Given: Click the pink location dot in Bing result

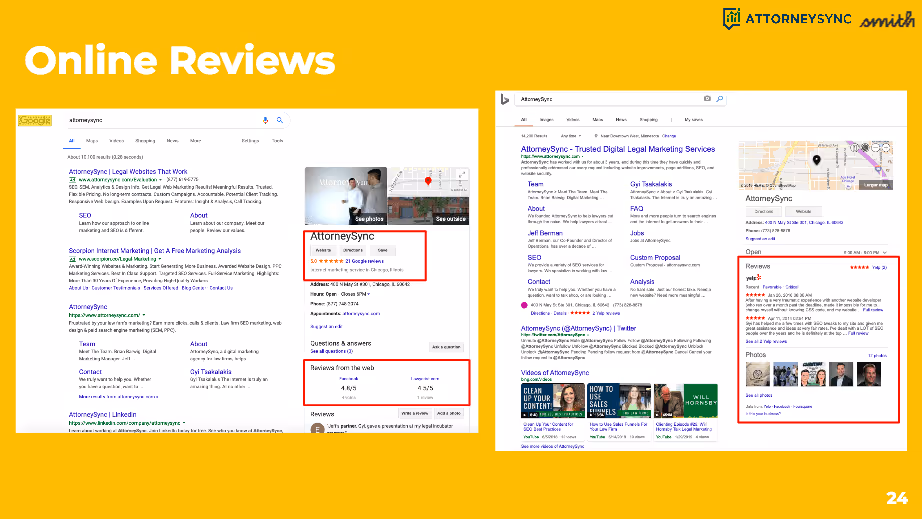Looking at the screenshot, I should [524, 305].
